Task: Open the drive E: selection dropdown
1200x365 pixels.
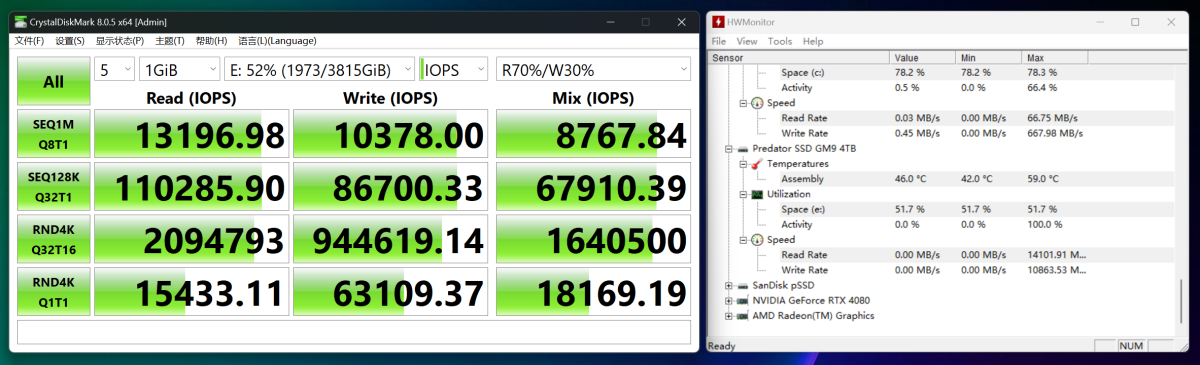Action: [x=319, y=69]
